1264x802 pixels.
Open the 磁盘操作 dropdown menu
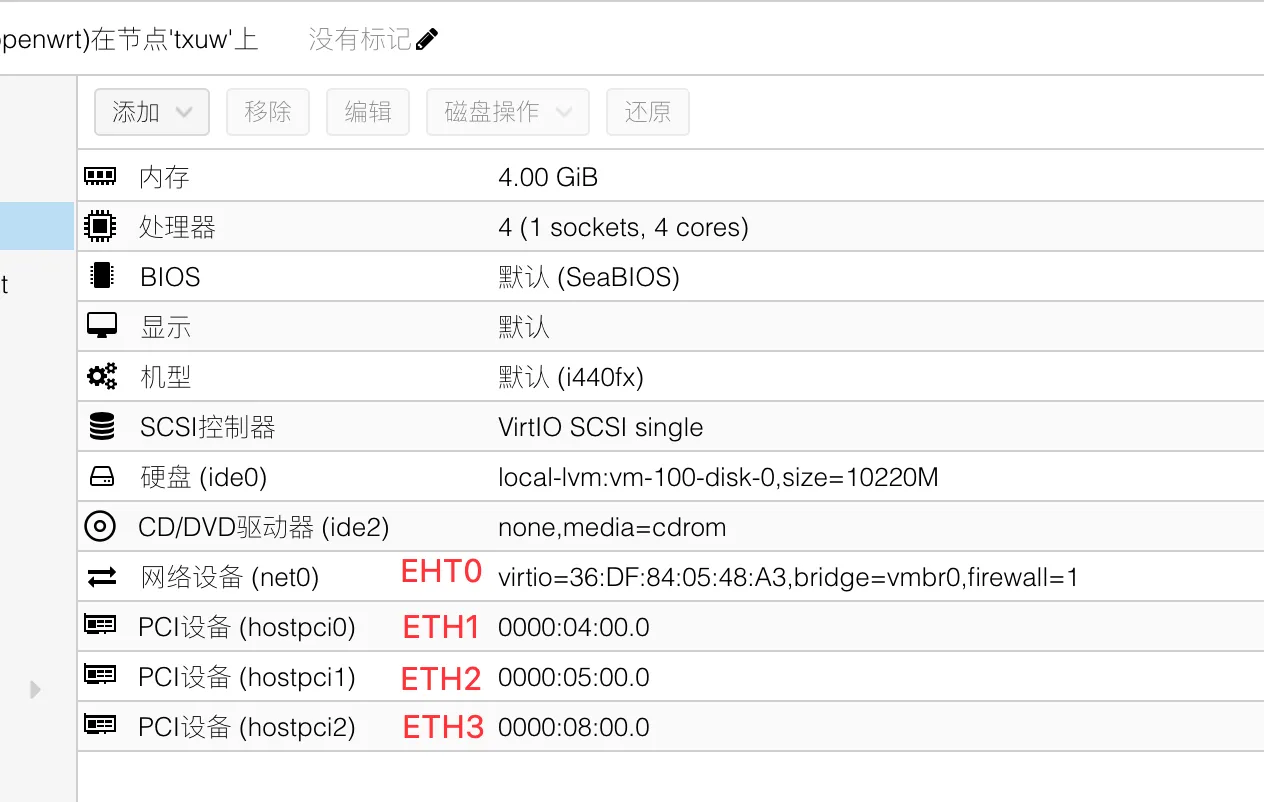point(508,112)
